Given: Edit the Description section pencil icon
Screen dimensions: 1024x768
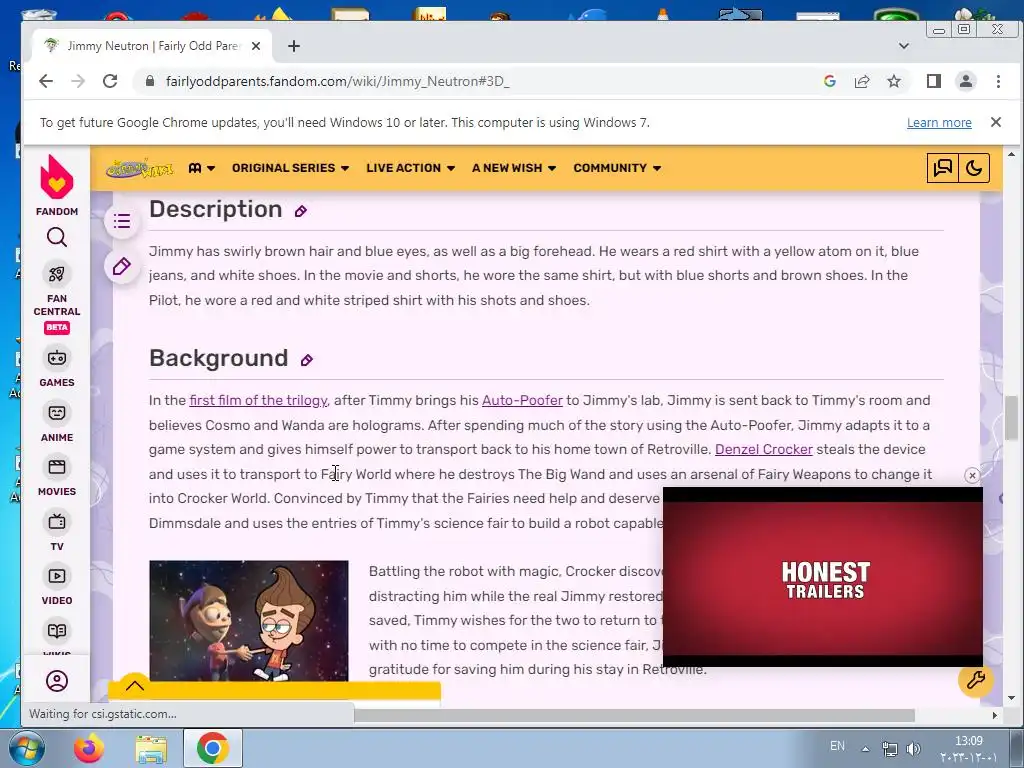Looking at the screenshot, I should [300, 211].
